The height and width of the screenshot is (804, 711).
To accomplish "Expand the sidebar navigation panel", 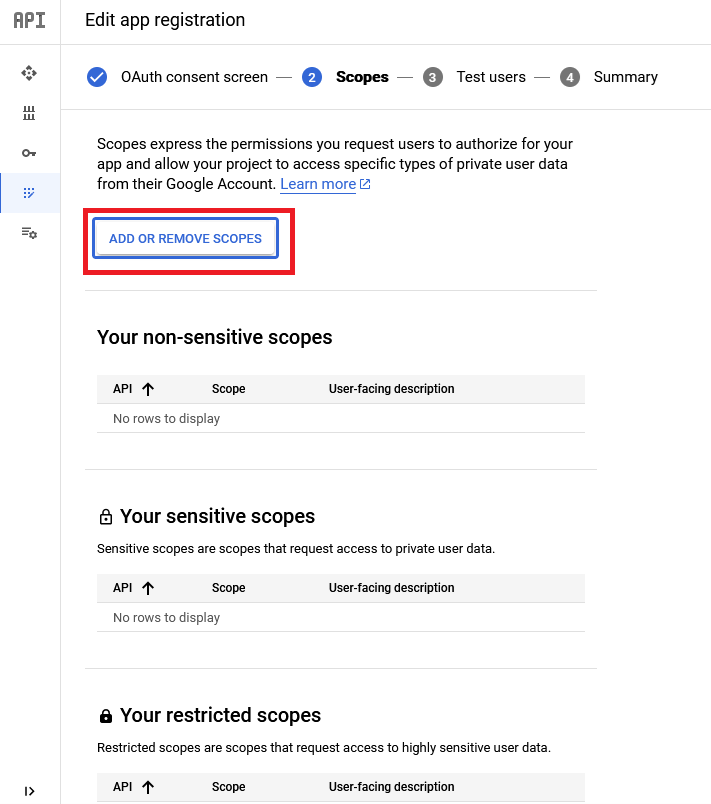I will [29, 791].
